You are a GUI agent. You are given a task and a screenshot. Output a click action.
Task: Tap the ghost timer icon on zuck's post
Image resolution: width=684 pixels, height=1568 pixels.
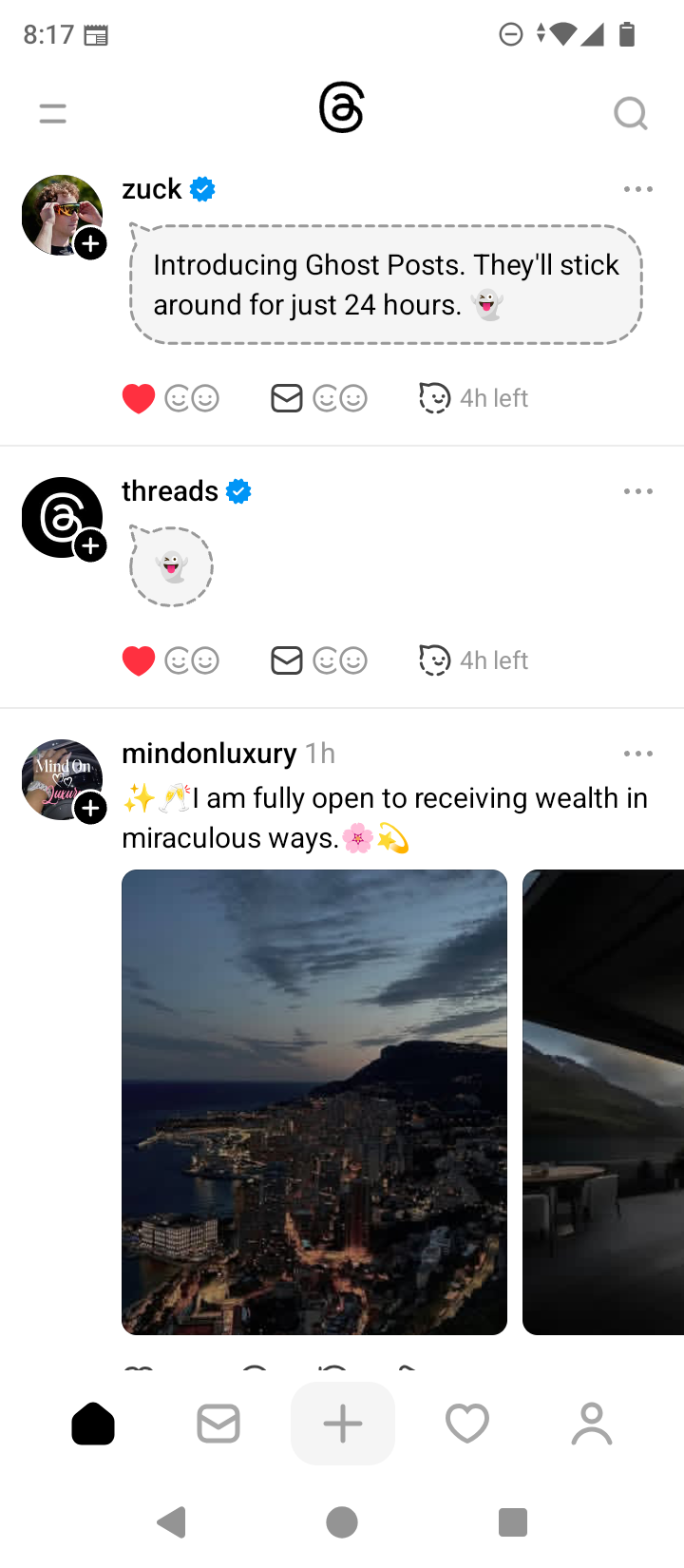(x=434, y=398)
